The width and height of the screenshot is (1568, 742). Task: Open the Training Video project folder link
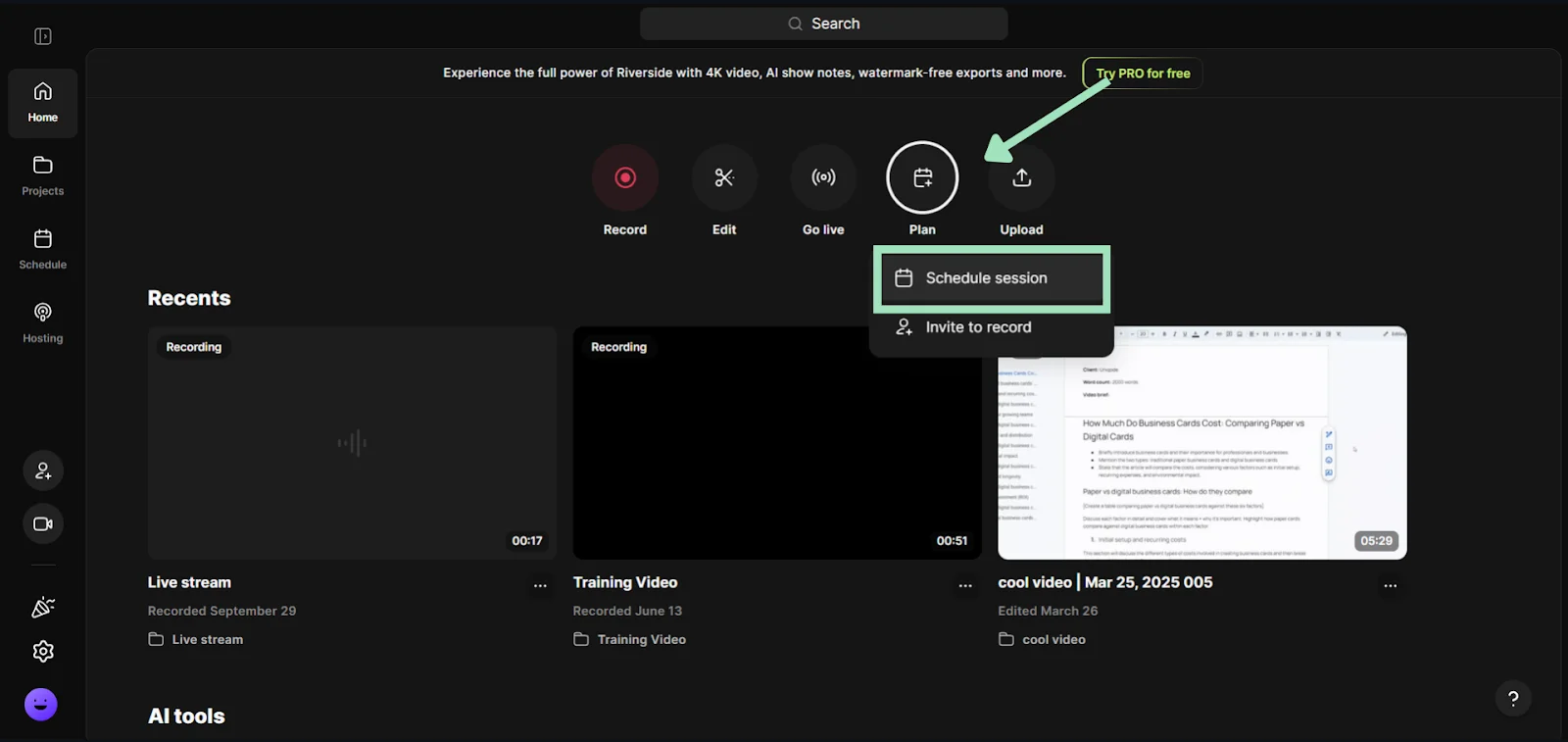(630, 639)
